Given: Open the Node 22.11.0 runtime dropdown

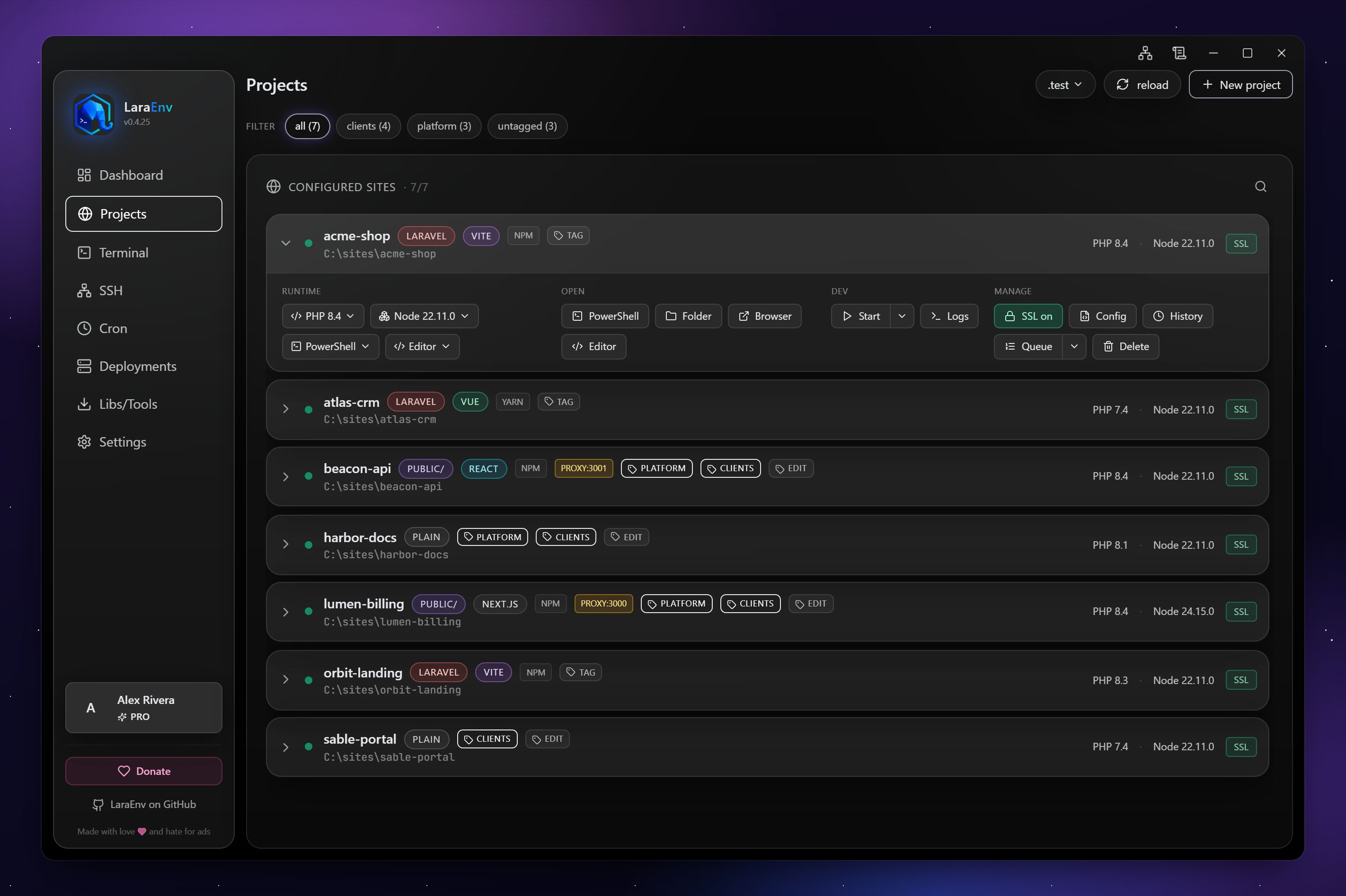Looking at the screenshot, I should [424, 316].
